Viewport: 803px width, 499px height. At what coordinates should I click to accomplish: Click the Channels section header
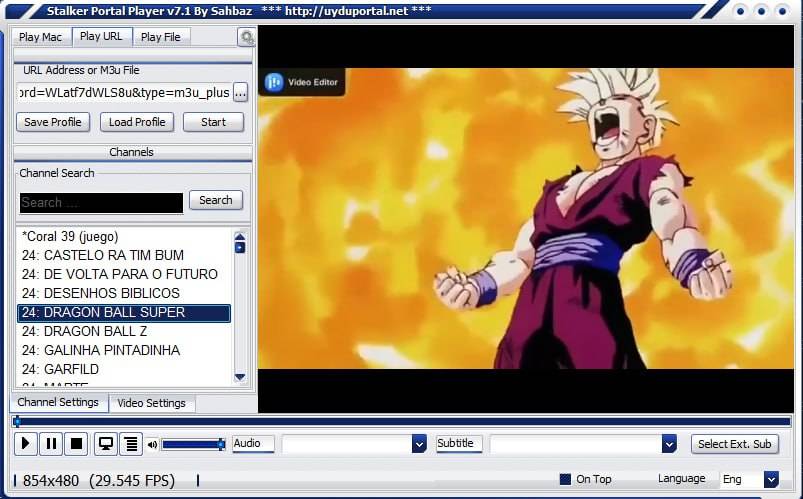click(x=133, y=152)
